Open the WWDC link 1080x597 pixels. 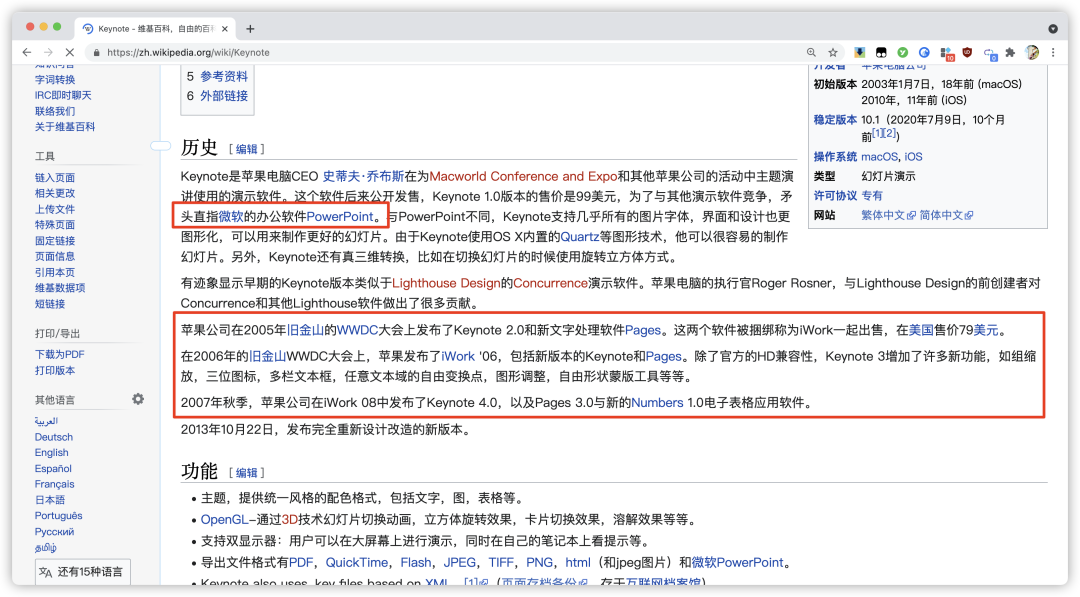(357, 331)
